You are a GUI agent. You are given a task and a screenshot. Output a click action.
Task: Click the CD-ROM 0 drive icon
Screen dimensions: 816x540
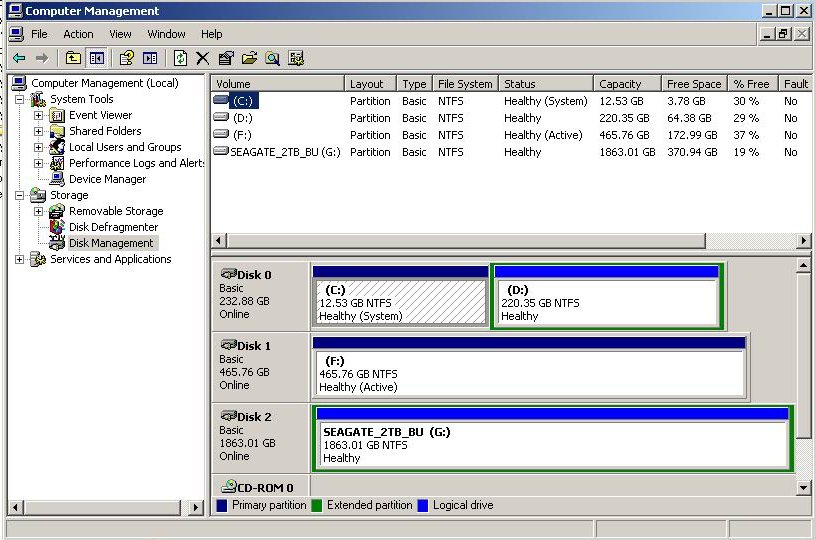[x=228, y=486]
